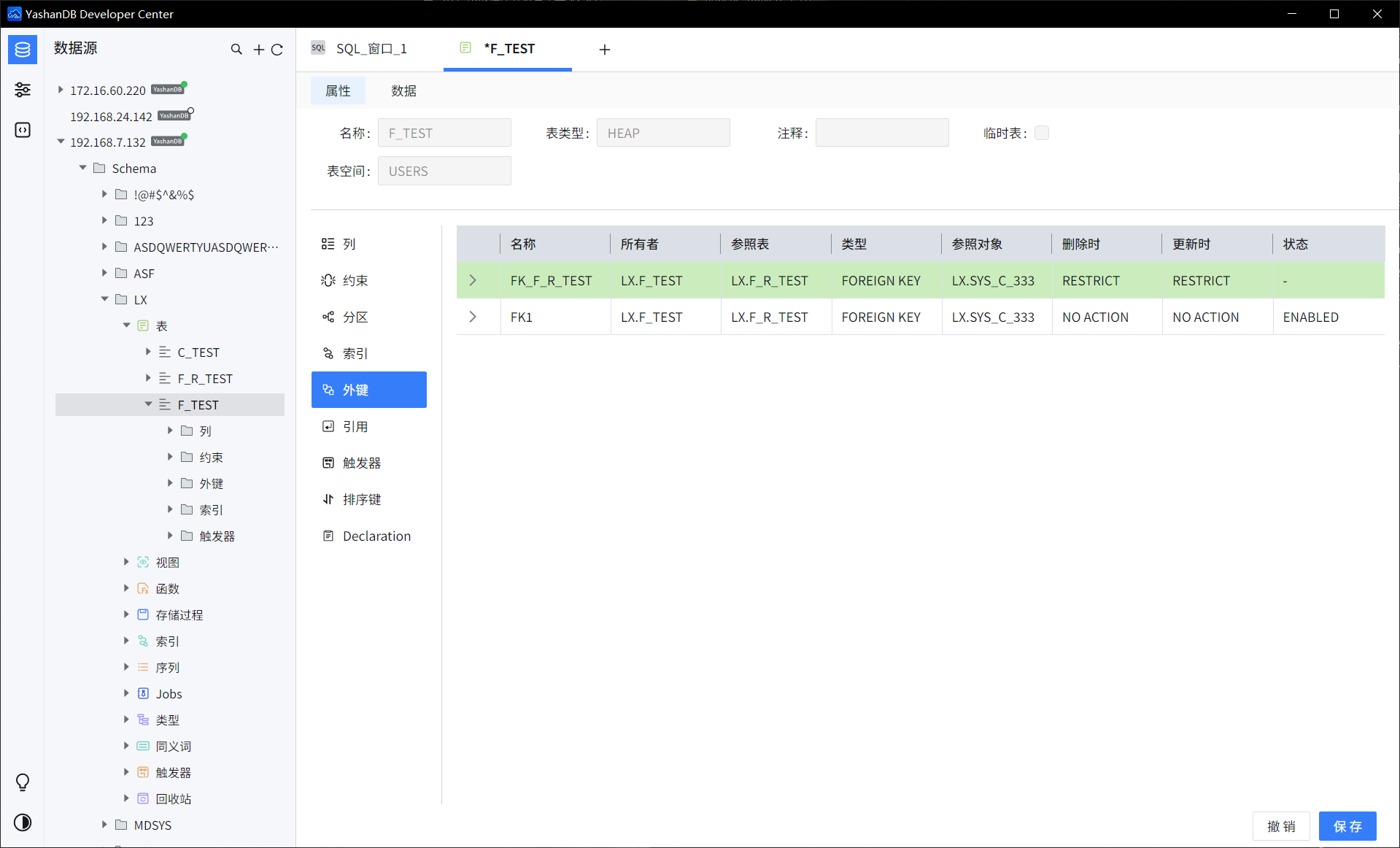Switch to the SQL_窗口_1 tab
The width and height of the screenshot is (1400, 848).
[370, 49]
